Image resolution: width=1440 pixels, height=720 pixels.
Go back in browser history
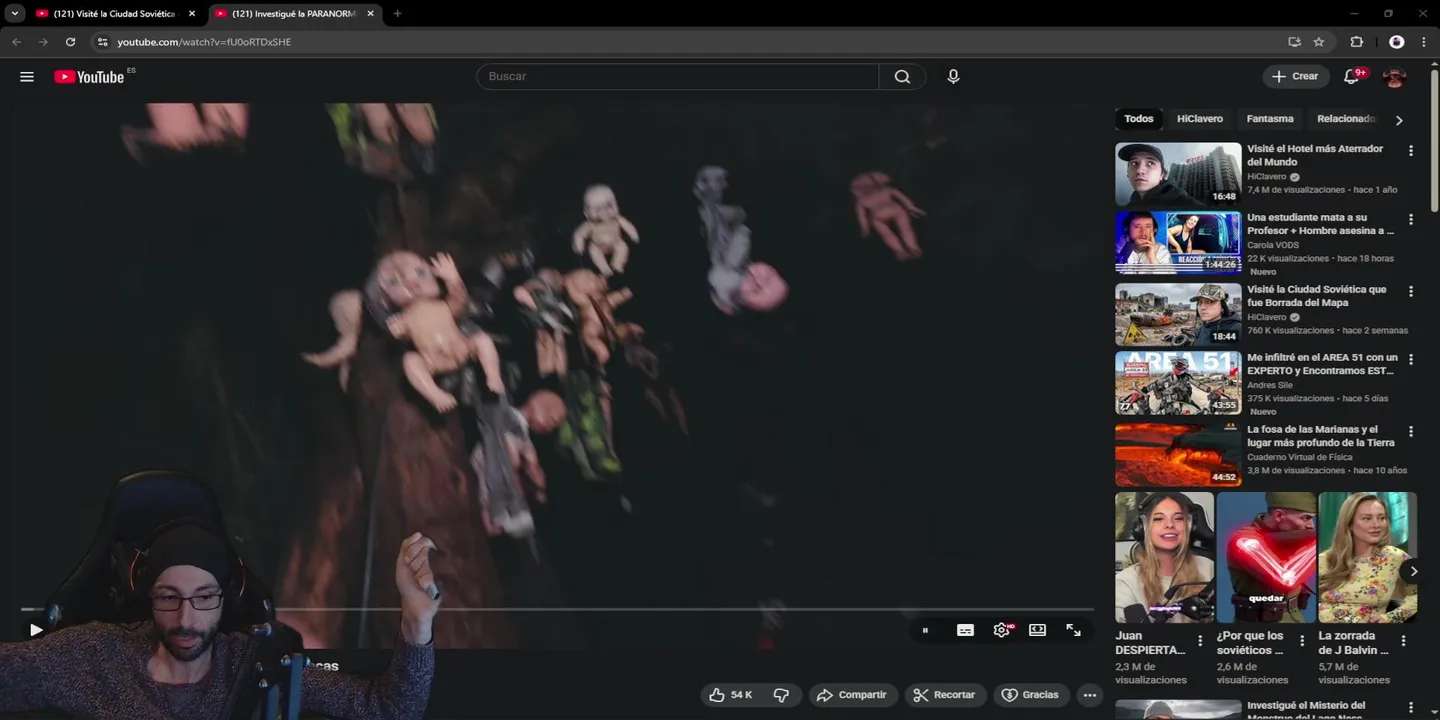tap(16, 42)
